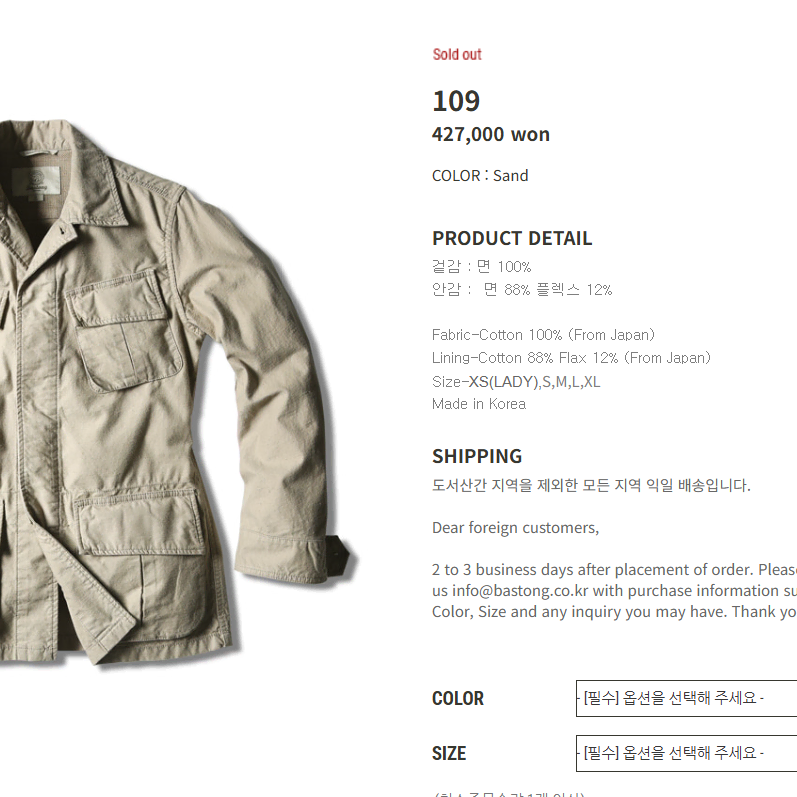Click the "COLOR : Sand" text
Image resolution: width=797 pixels, height=797 pixels.
480,176
